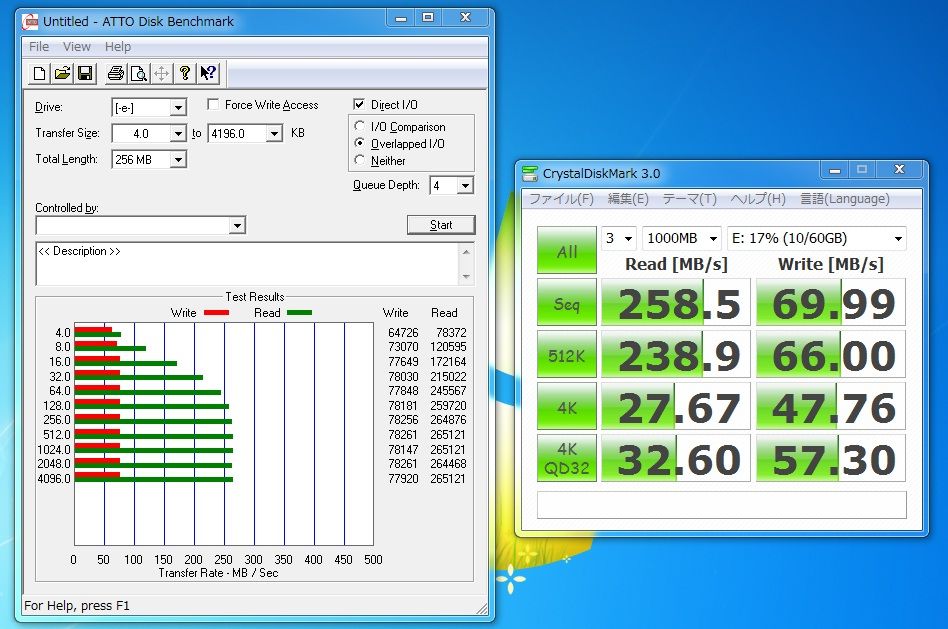Open the Queue Depth dropdown

[465, 186]
